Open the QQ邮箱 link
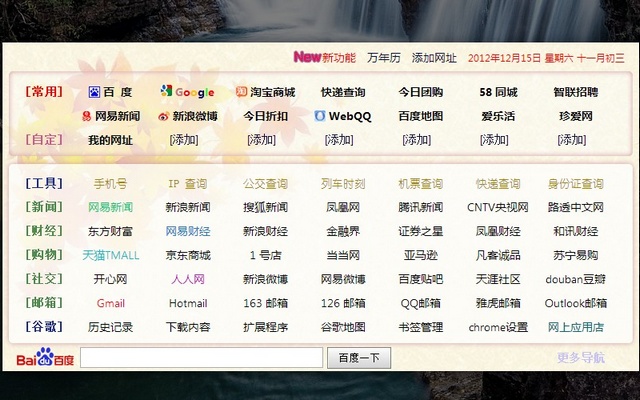 coord(420,303)
